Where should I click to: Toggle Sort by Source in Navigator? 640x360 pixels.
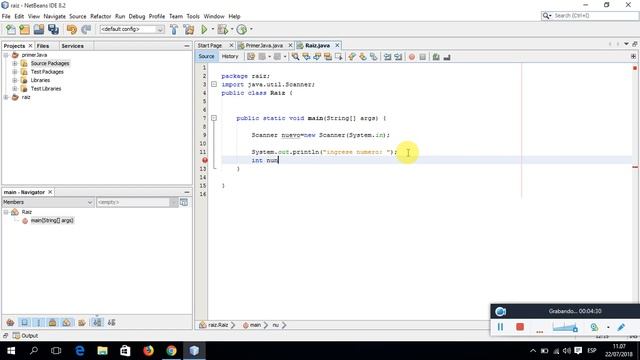tap(111, 322)
